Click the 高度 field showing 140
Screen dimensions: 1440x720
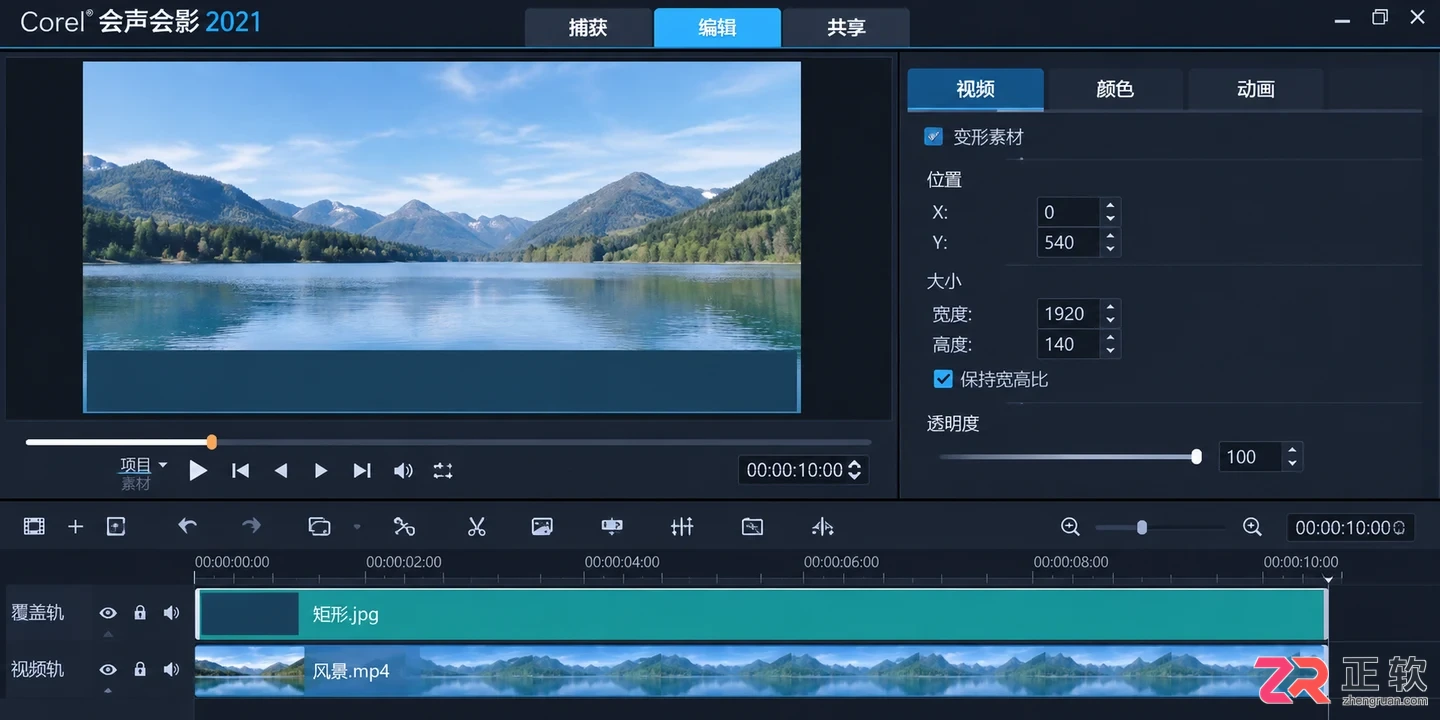point(1069,344)
